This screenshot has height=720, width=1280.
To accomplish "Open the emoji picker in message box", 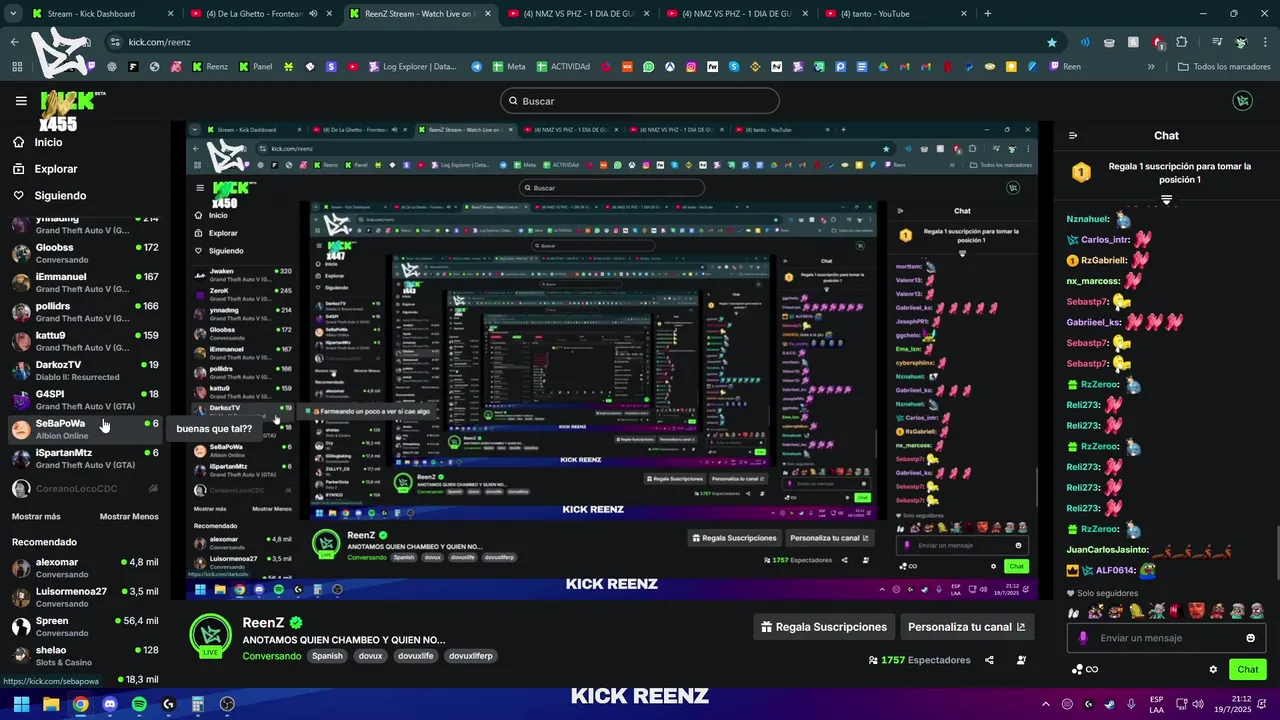I will pos(1250,638).
